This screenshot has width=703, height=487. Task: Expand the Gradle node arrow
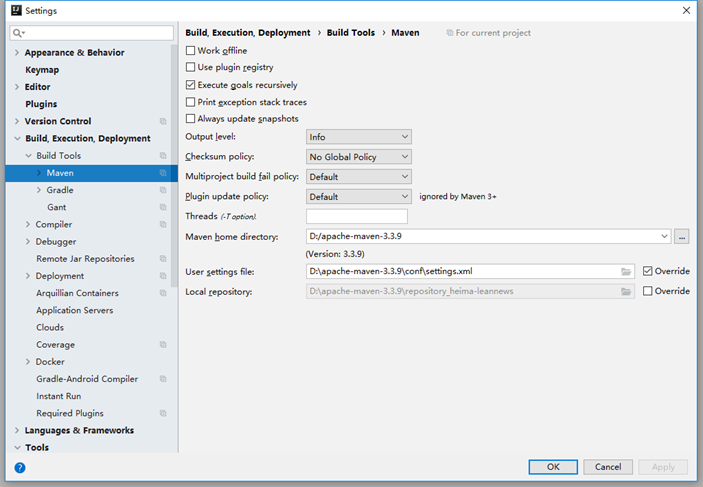pos(39,190)
